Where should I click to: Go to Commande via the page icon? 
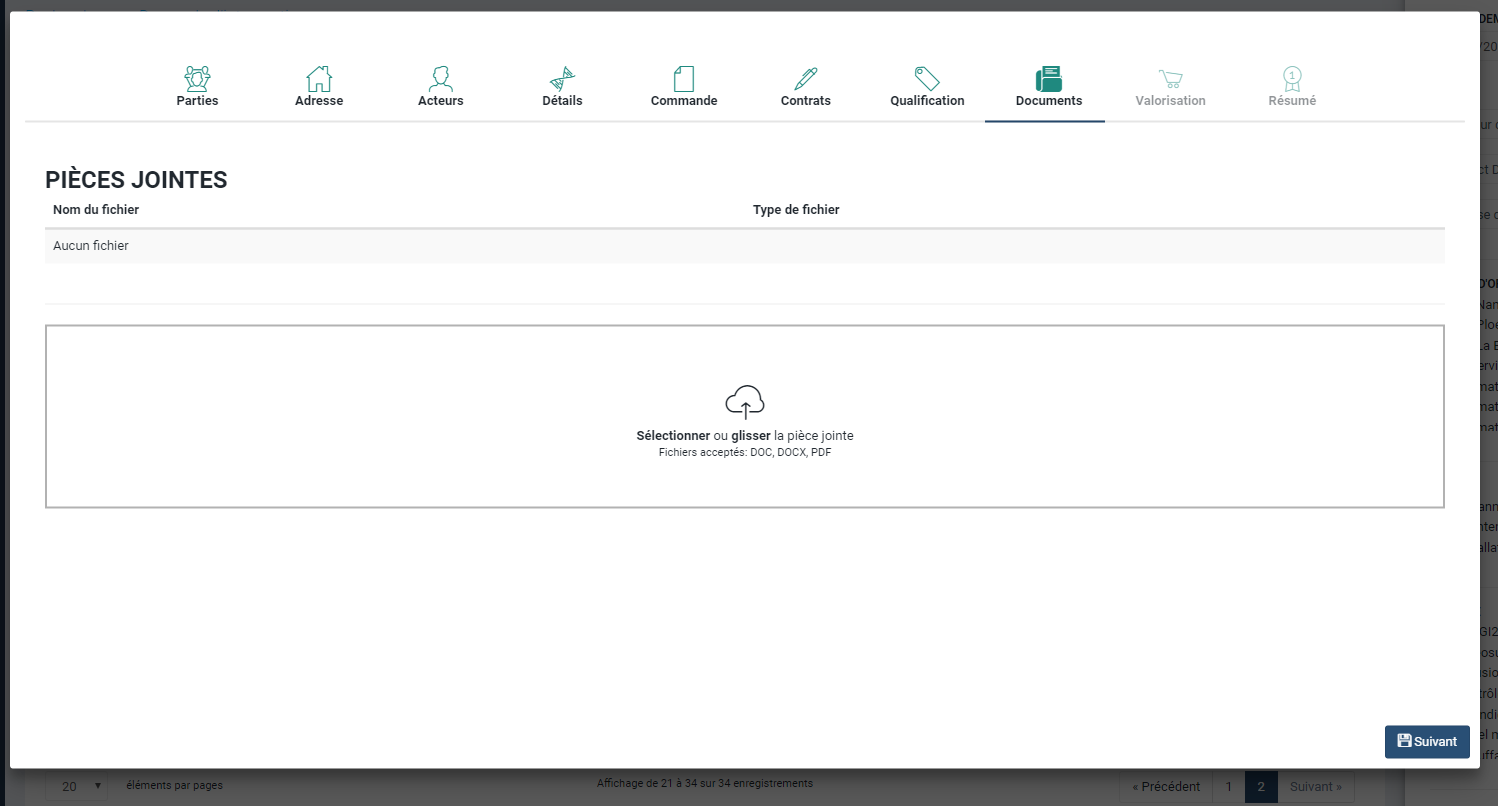click(x=684, y=78)
